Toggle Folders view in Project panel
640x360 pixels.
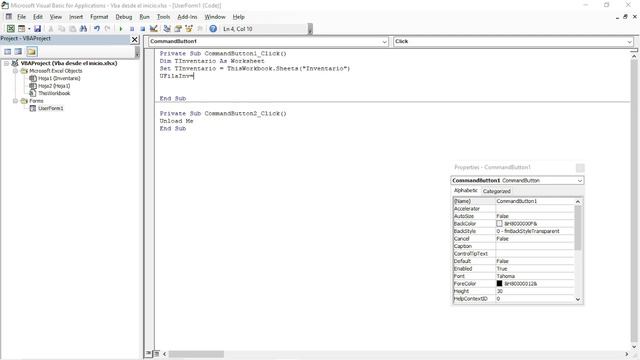click(32, 51)
